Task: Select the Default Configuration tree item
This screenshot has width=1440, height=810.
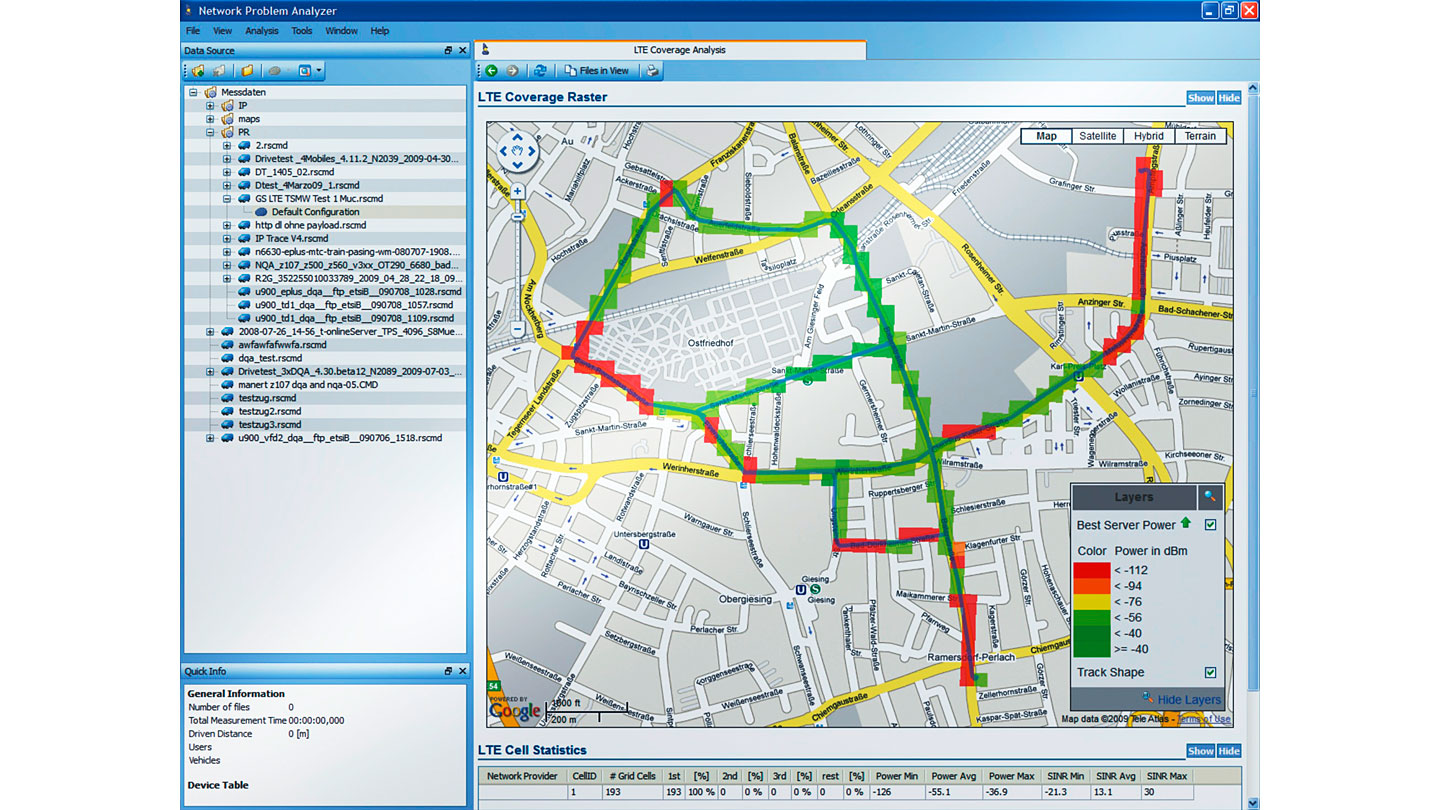Action: pos(315,212)
